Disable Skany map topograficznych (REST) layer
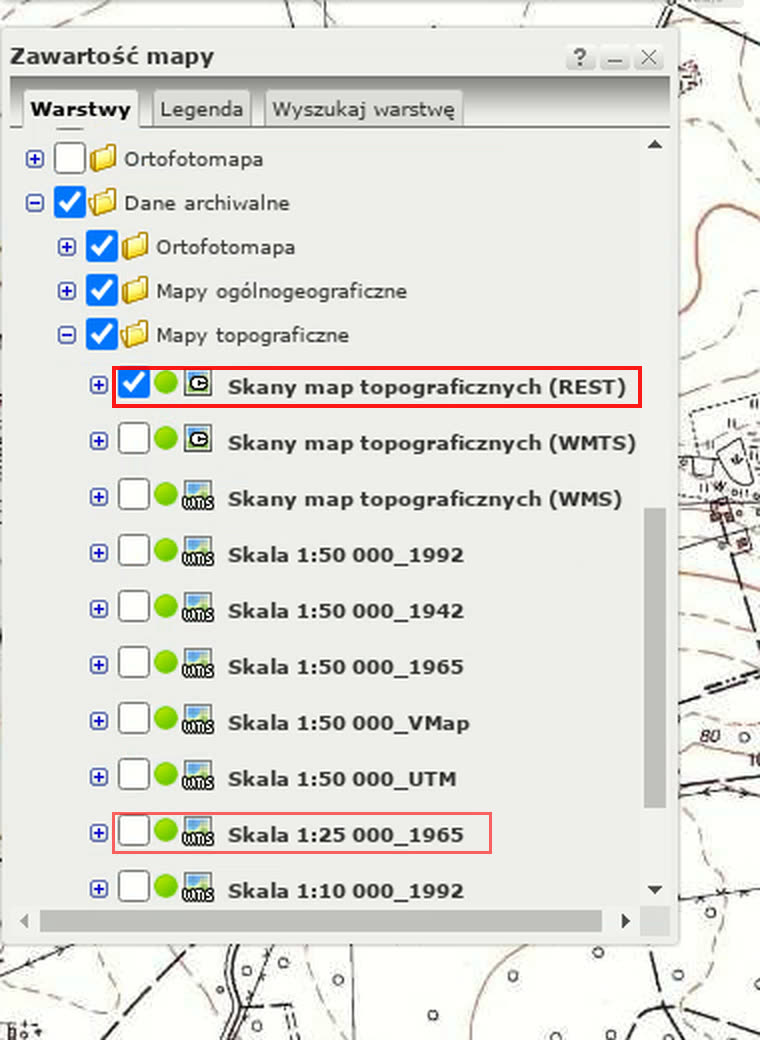Viewport: 760px width, 1040px height. pyautogui.click(x=133, y=383)
